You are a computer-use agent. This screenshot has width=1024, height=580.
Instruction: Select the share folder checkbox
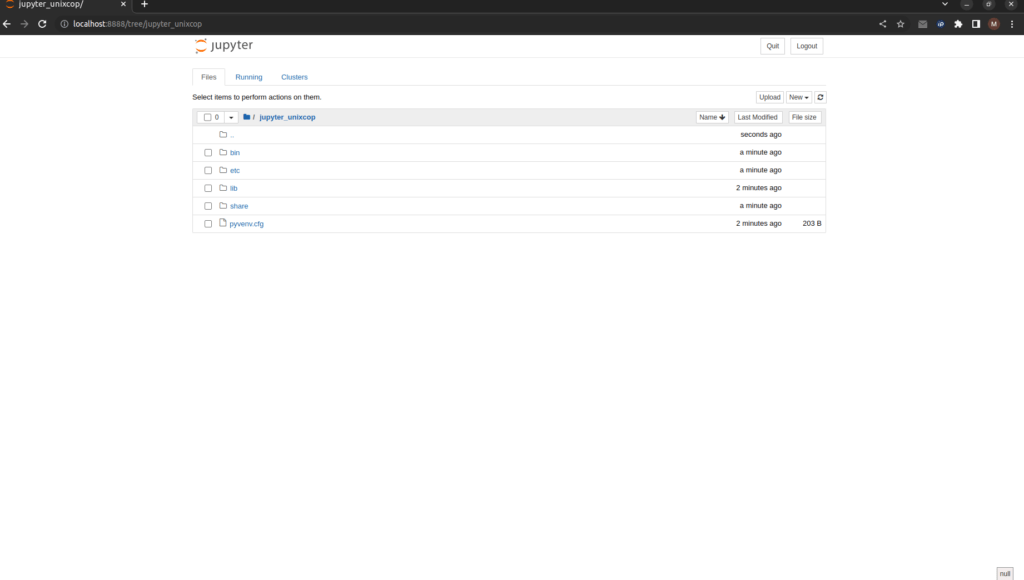(x=208, y=206)
